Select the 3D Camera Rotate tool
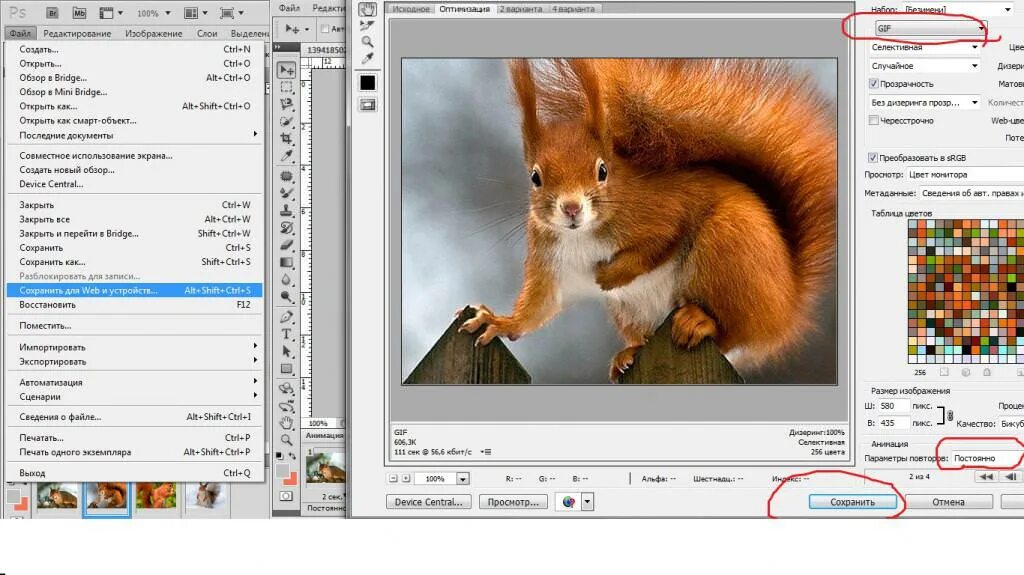1024x575 pixels. click(x=286, y=406)
